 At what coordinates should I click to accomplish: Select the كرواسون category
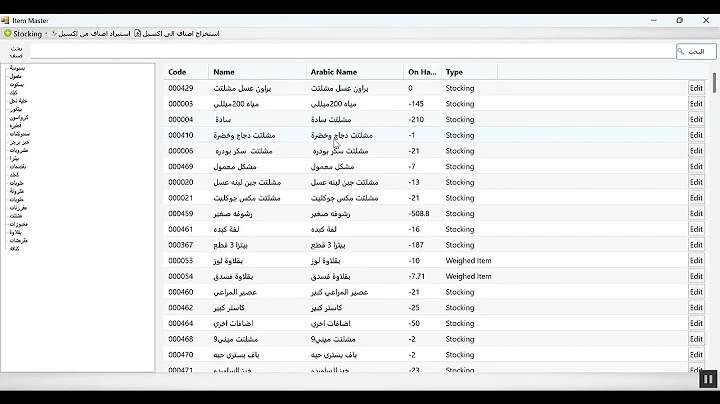(x=19, y=118)
